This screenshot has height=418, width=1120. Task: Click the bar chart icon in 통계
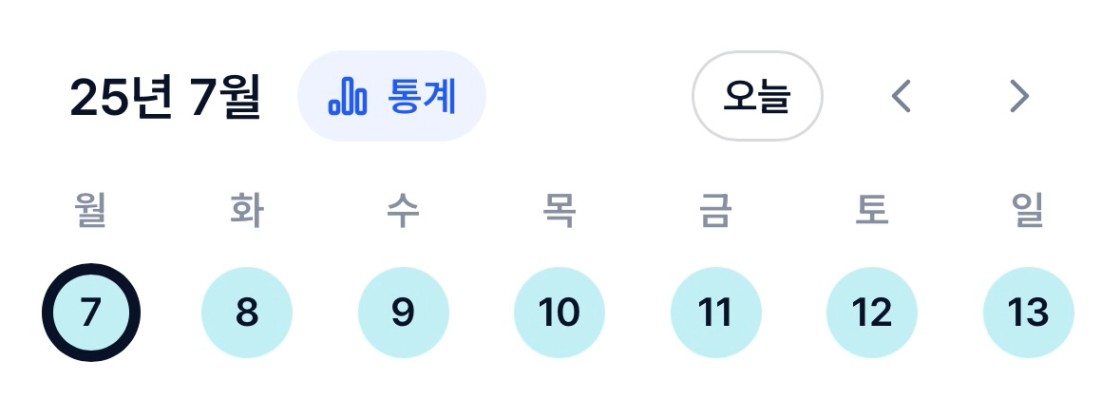click(x=347, y=98)
